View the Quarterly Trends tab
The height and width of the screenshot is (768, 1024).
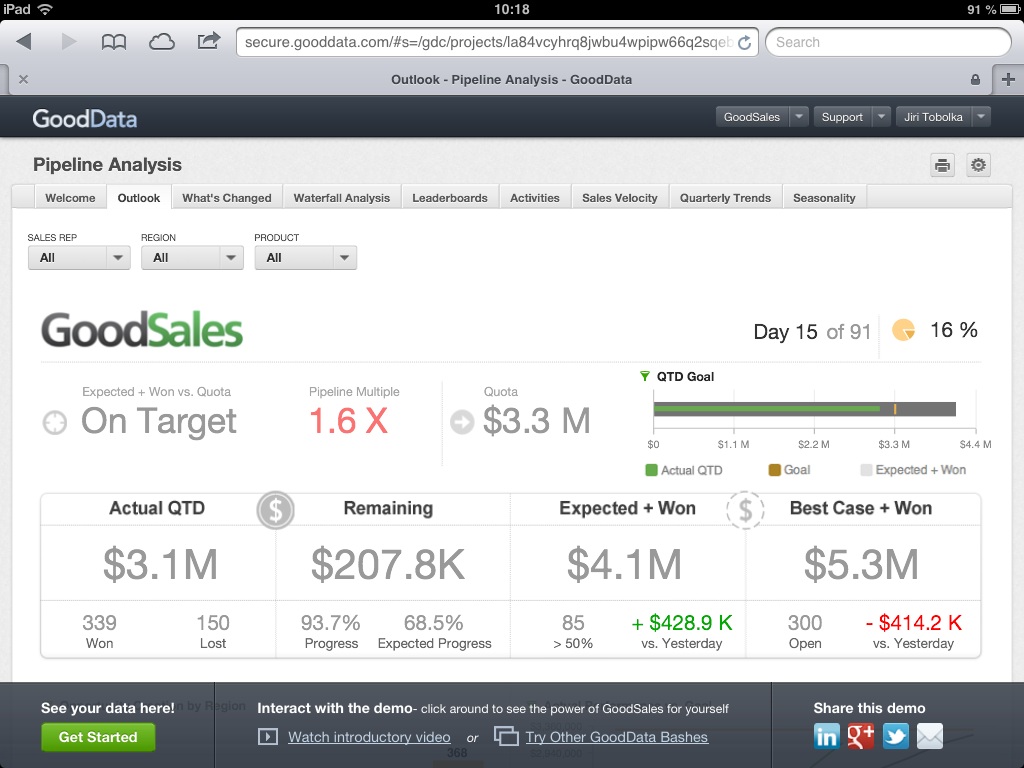coord(726,198)
